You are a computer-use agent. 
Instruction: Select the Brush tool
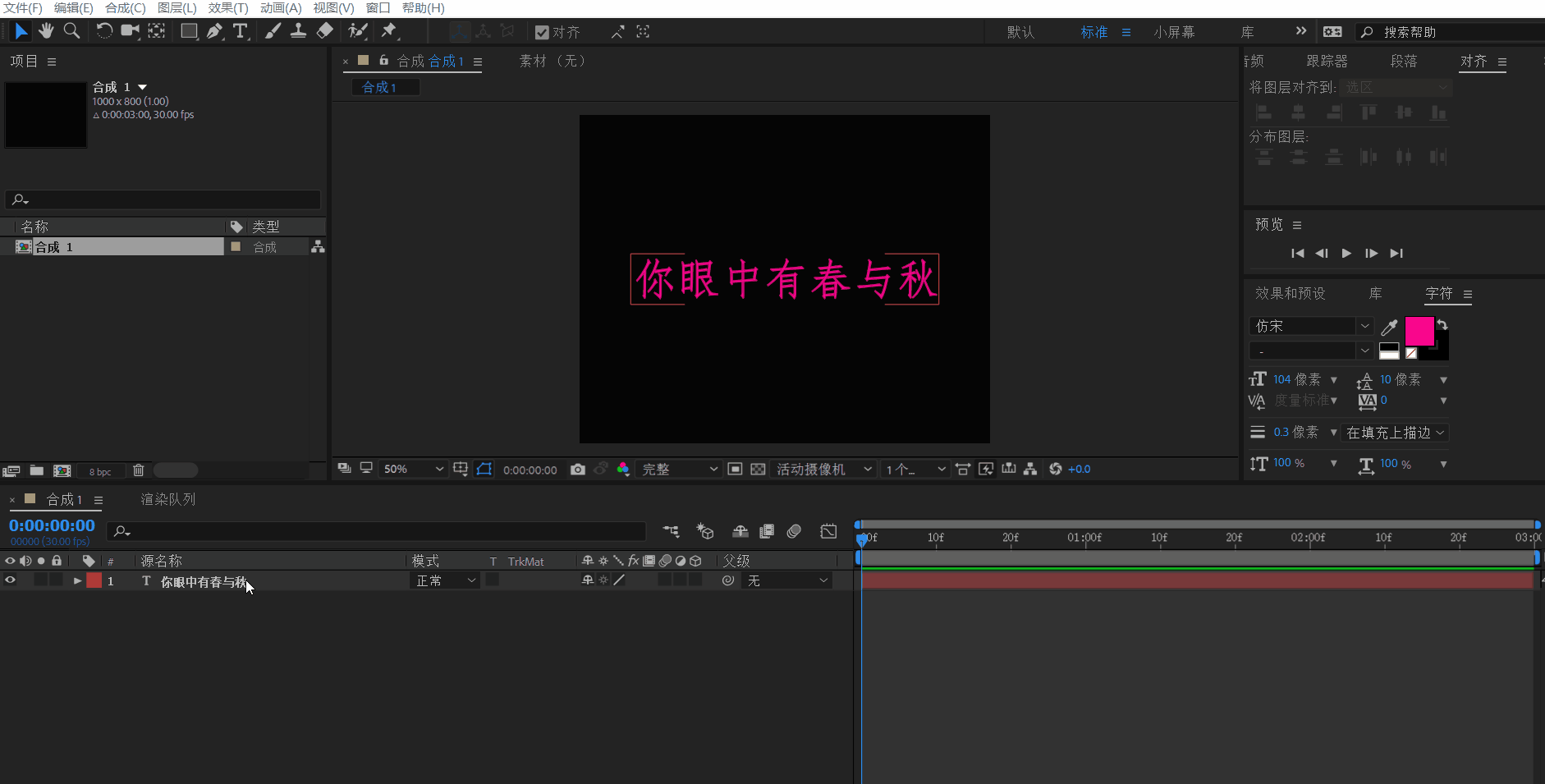(273, 31)
